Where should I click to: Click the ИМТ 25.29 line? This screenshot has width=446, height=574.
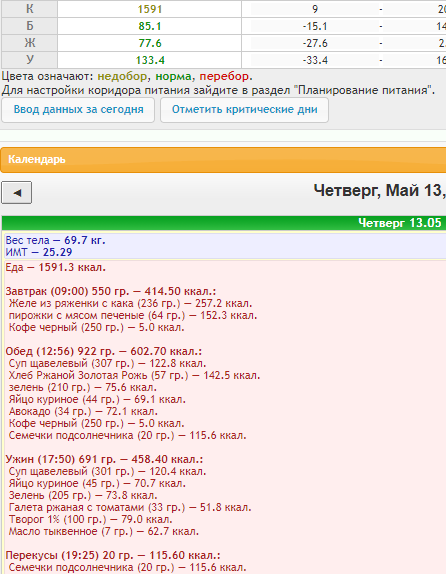[x=39, y=252]
